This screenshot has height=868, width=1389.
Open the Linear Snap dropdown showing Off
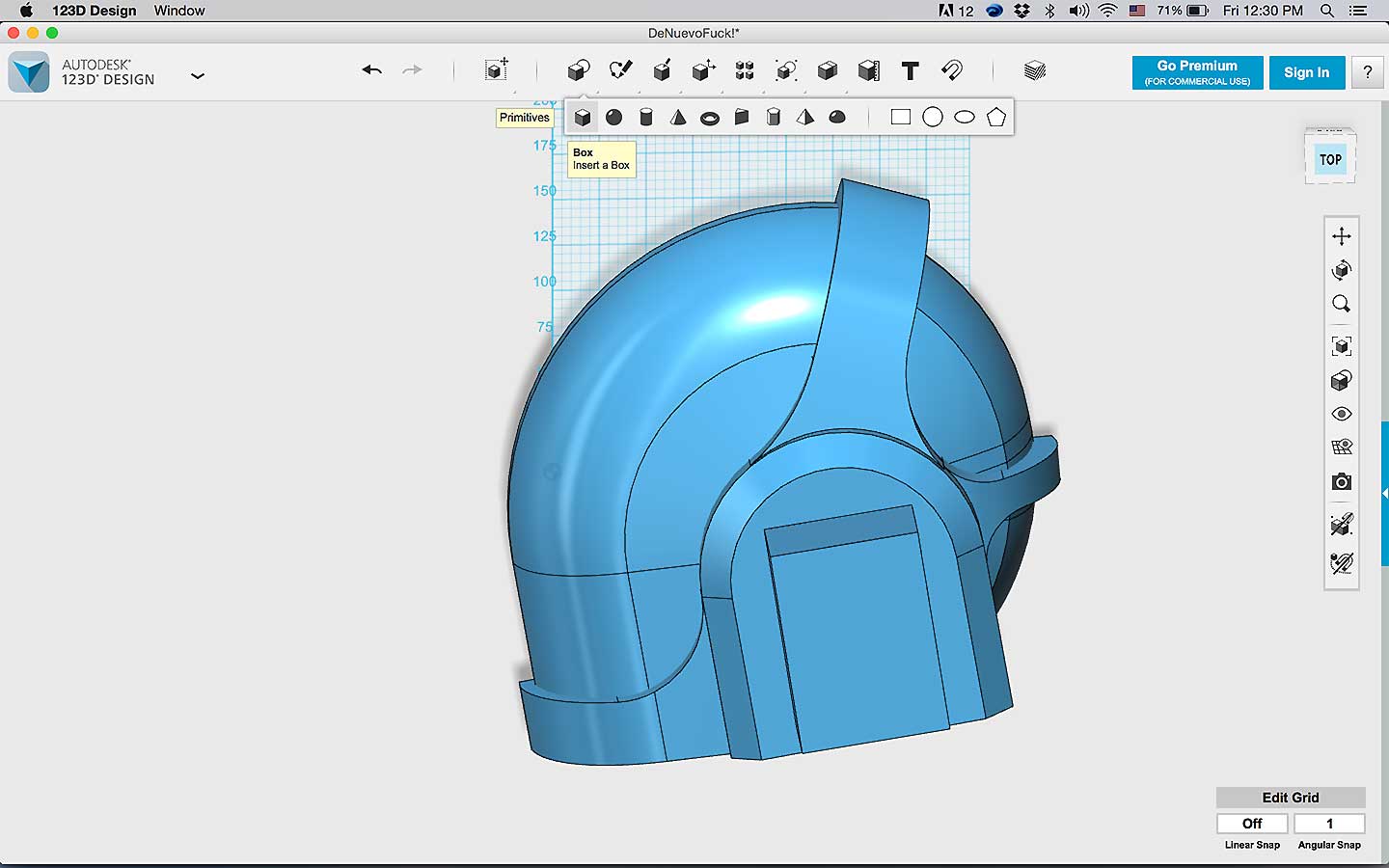pyautogui.click(x=1252, y=824)
